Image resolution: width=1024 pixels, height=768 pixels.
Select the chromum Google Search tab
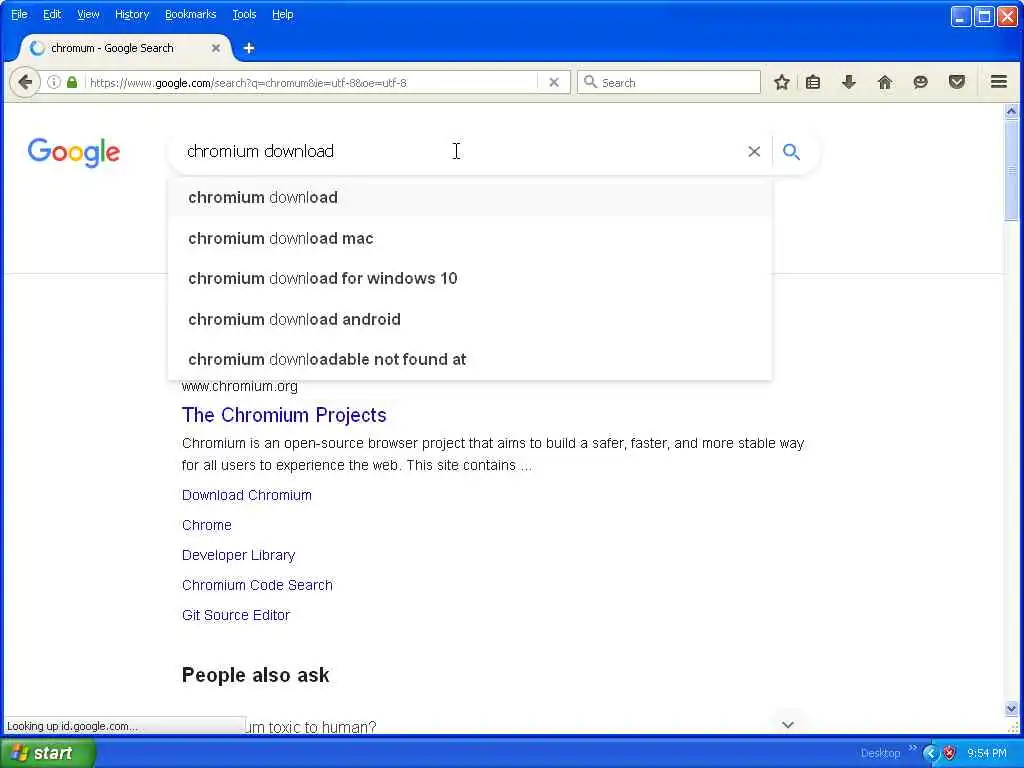pyautogui.click(x=124, y=48)
